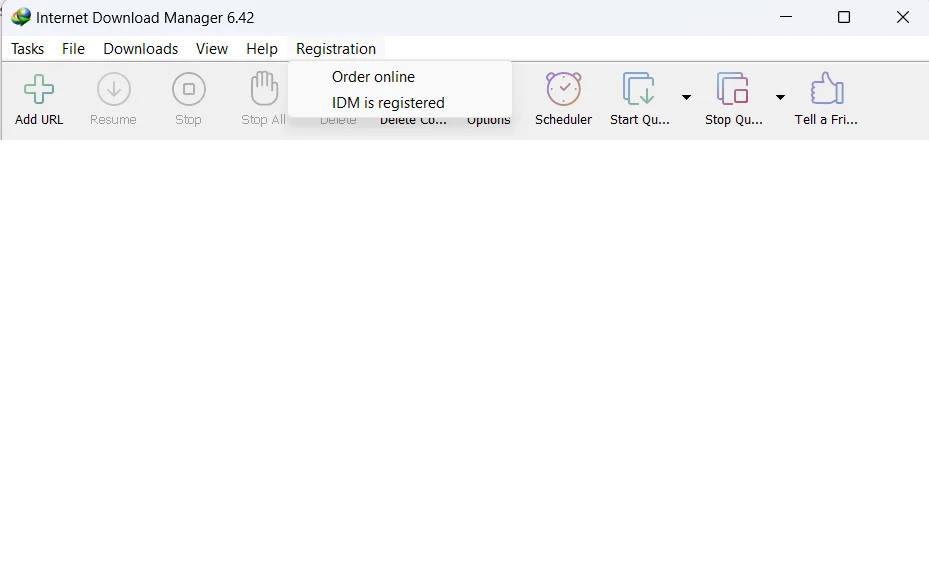Image resolution: width=929 pixels, height=572 pixels.
Task: Choose Order online from the menu
Action: (373, 77)
